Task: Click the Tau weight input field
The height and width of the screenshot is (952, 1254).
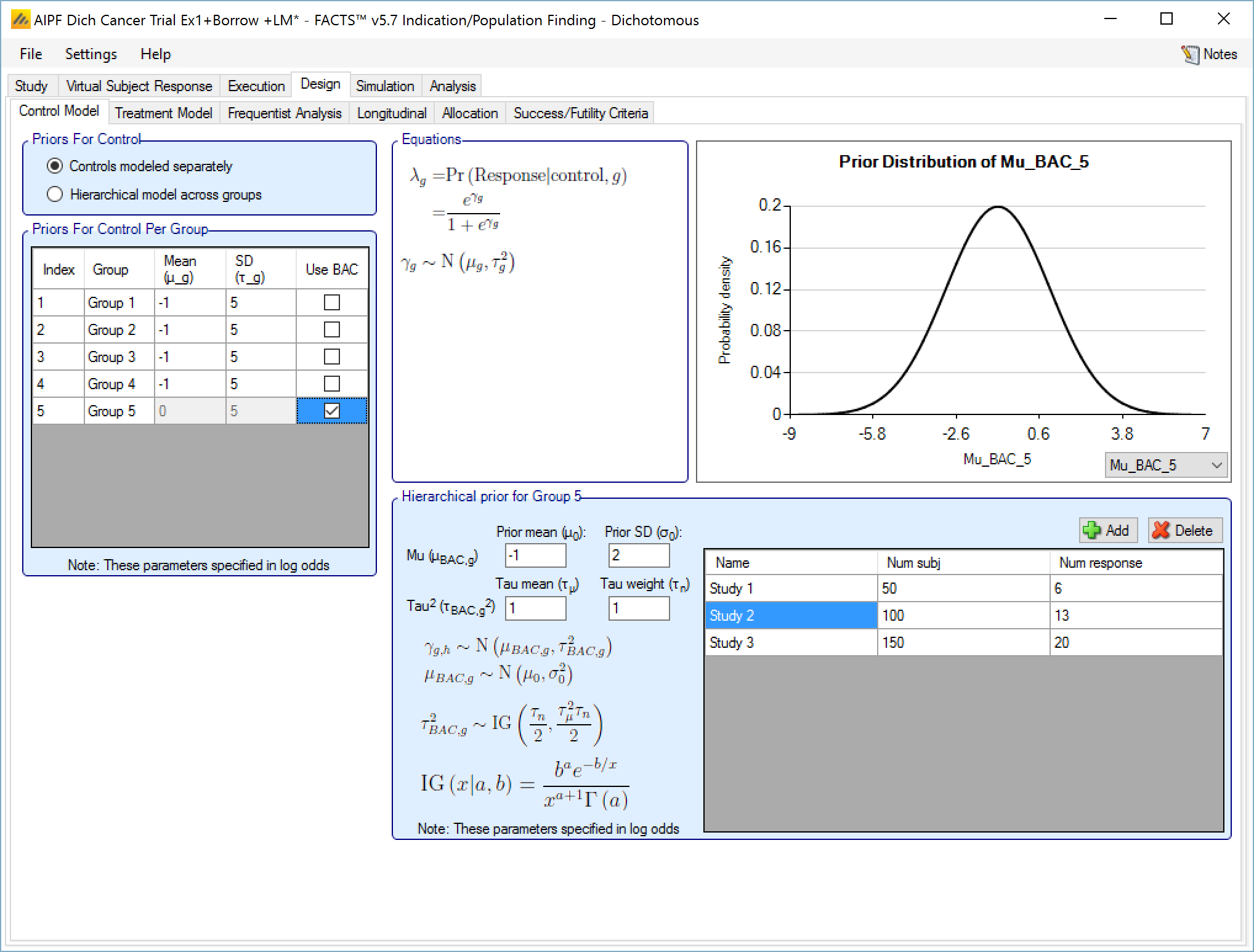Action: coord(638,608)
